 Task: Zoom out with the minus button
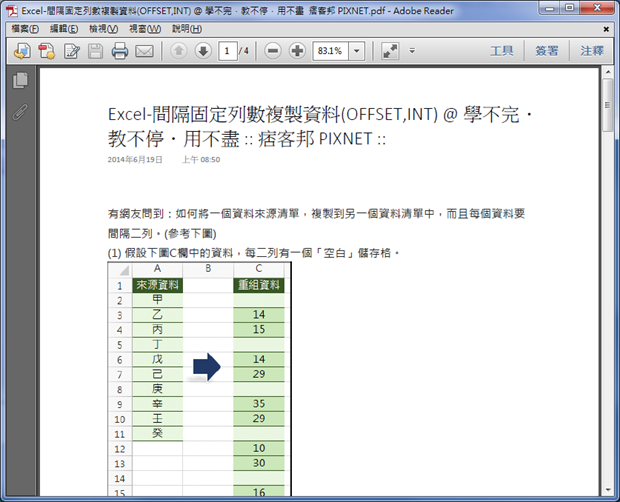click(273, 51)
